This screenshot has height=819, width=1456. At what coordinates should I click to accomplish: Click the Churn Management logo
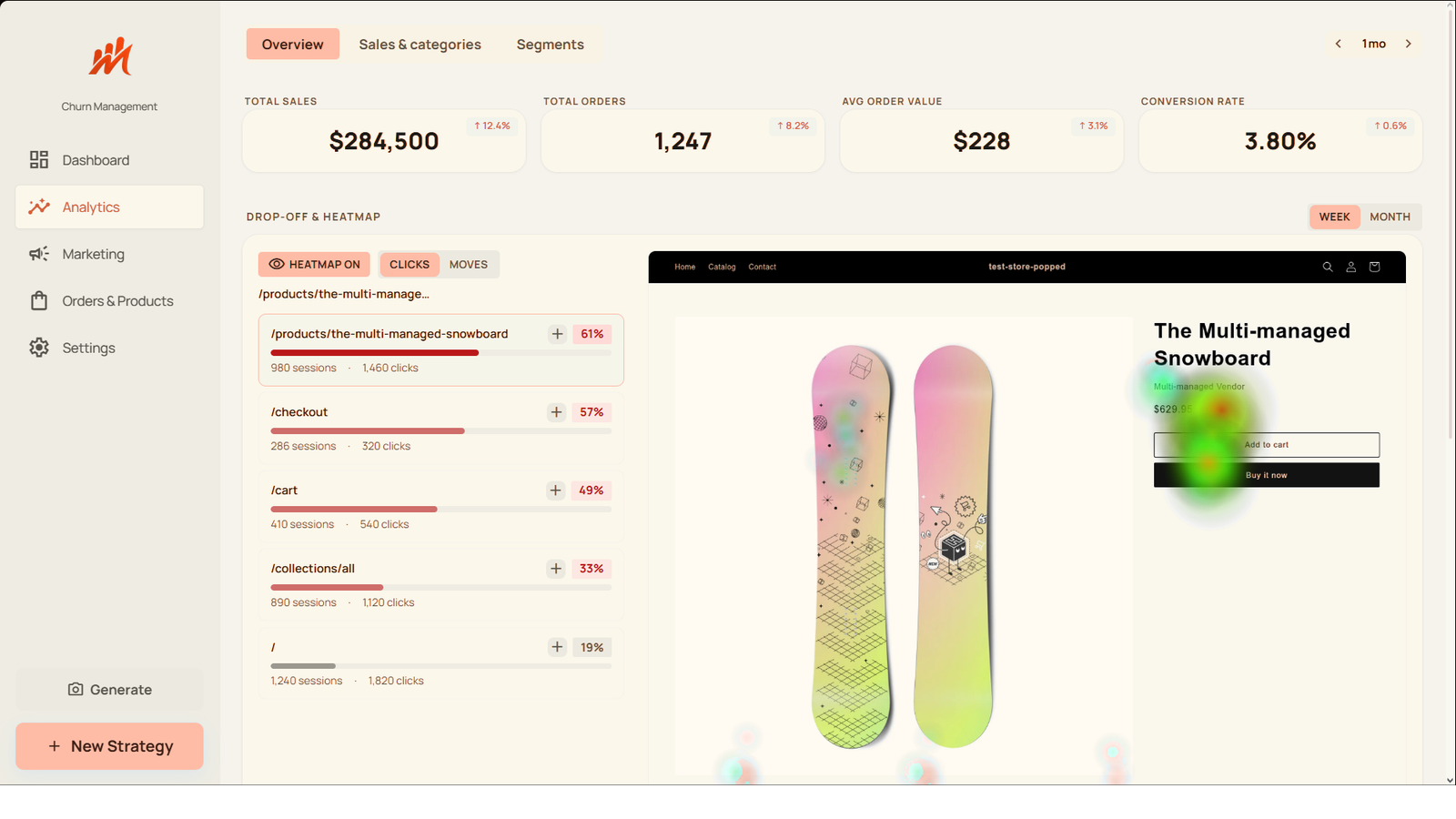pyautogui.click(x=110, y=56)
